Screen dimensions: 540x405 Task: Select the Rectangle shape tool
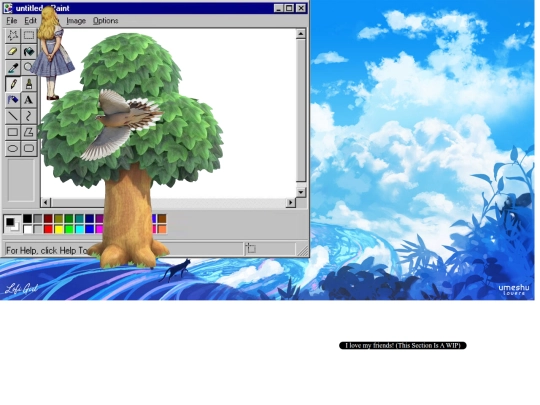[13, 132]
